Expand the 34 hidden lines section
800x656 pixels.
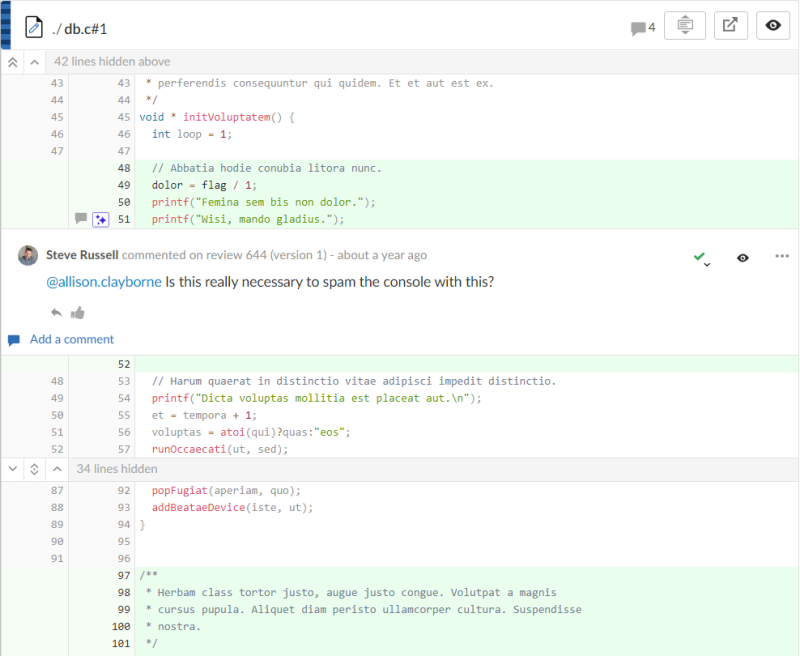pos(33,468)
